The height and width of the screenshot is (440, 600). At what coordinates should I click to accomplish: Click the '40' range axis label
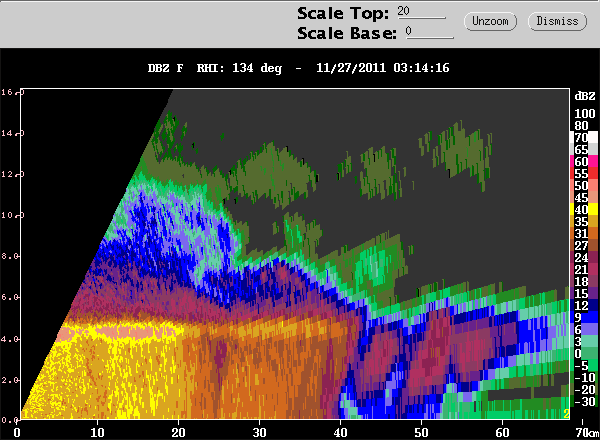[x=340, y=433]
